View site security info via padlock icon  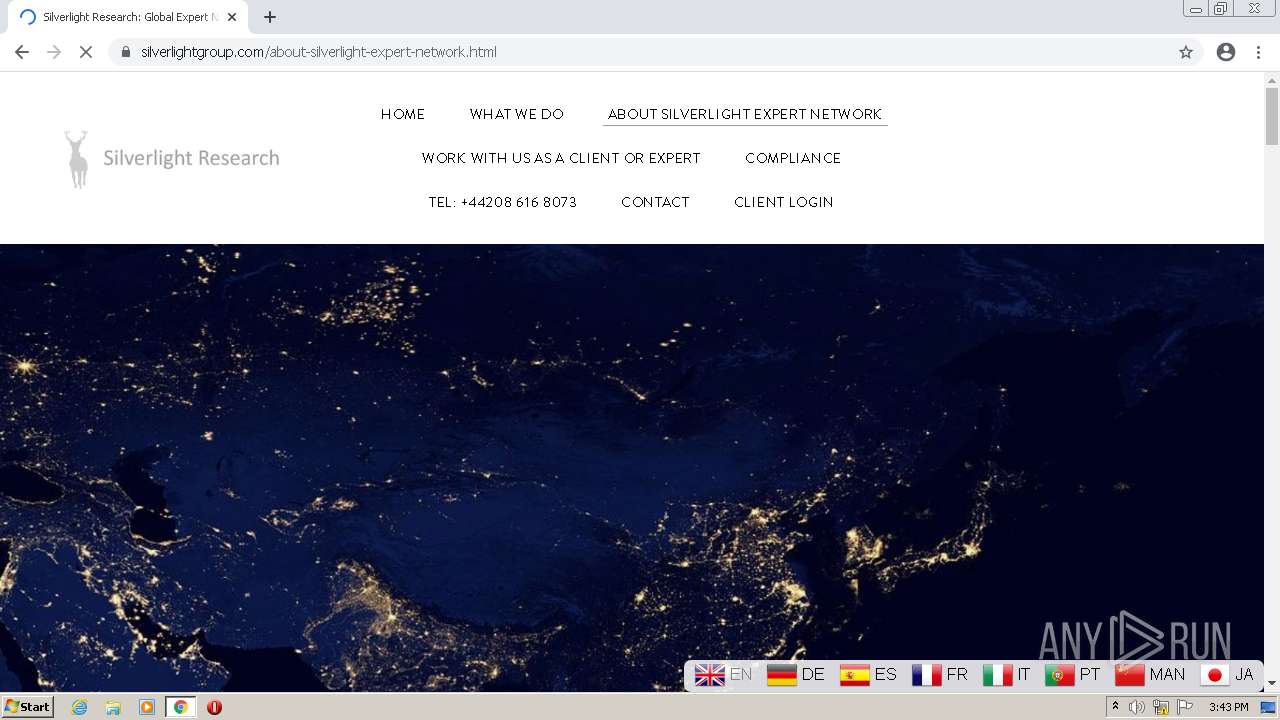(126, 52)
